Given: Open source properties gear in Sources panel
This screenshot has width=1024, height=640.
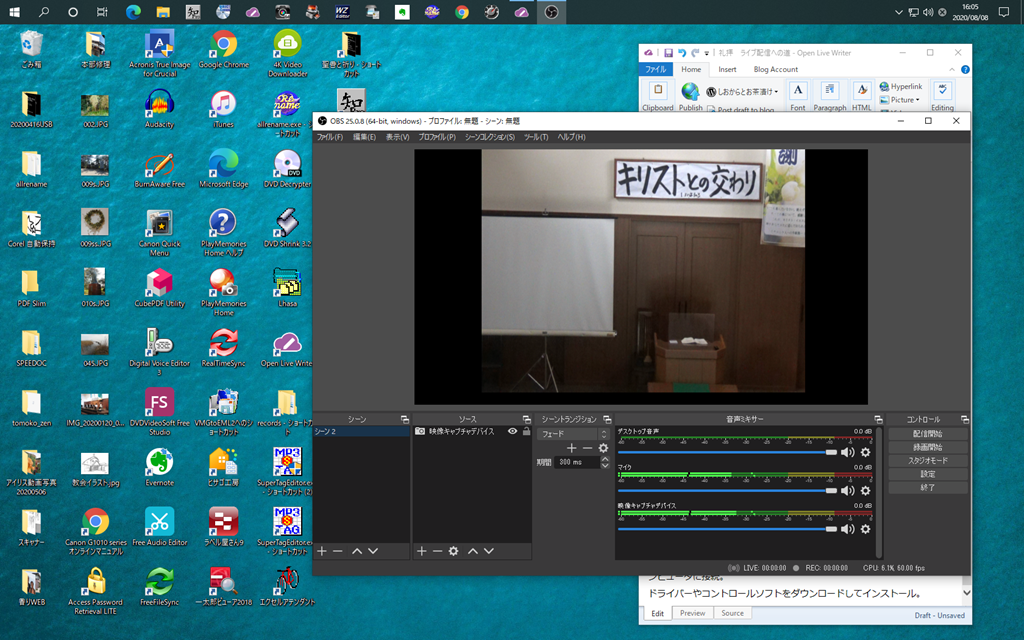Looking at the screenshot, I should (x=453, y=551).
